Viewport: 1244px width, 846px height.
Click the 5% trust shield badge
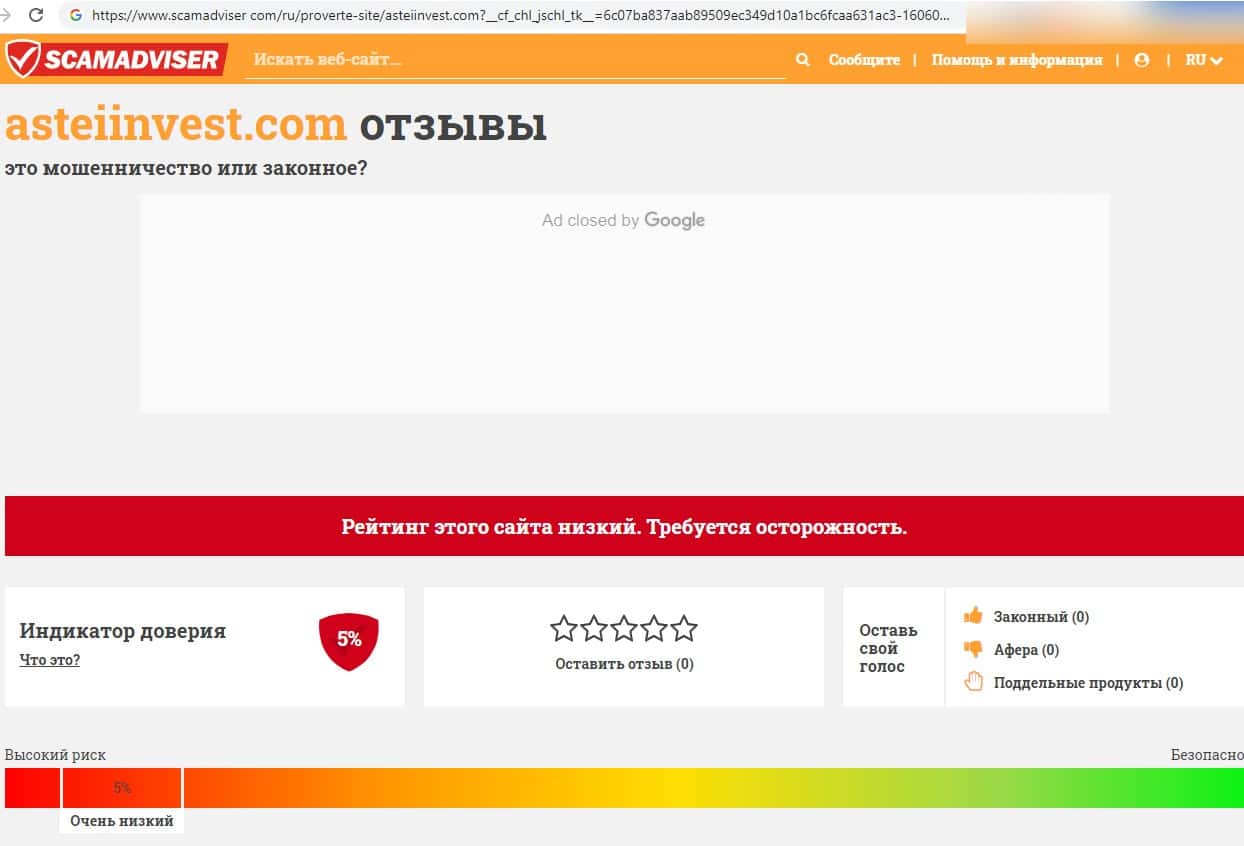[x=349, y=641]
